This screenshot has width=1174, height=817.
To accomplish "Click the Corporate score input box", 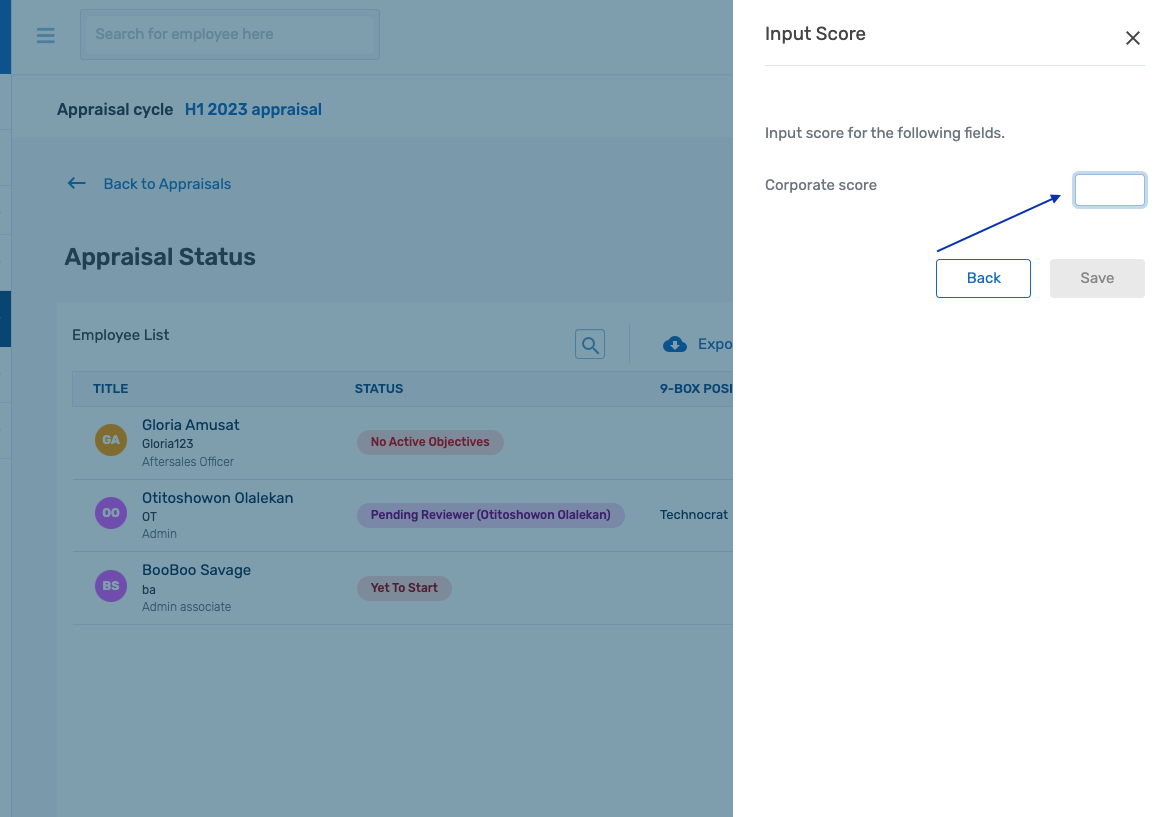I will (1110, 190).
